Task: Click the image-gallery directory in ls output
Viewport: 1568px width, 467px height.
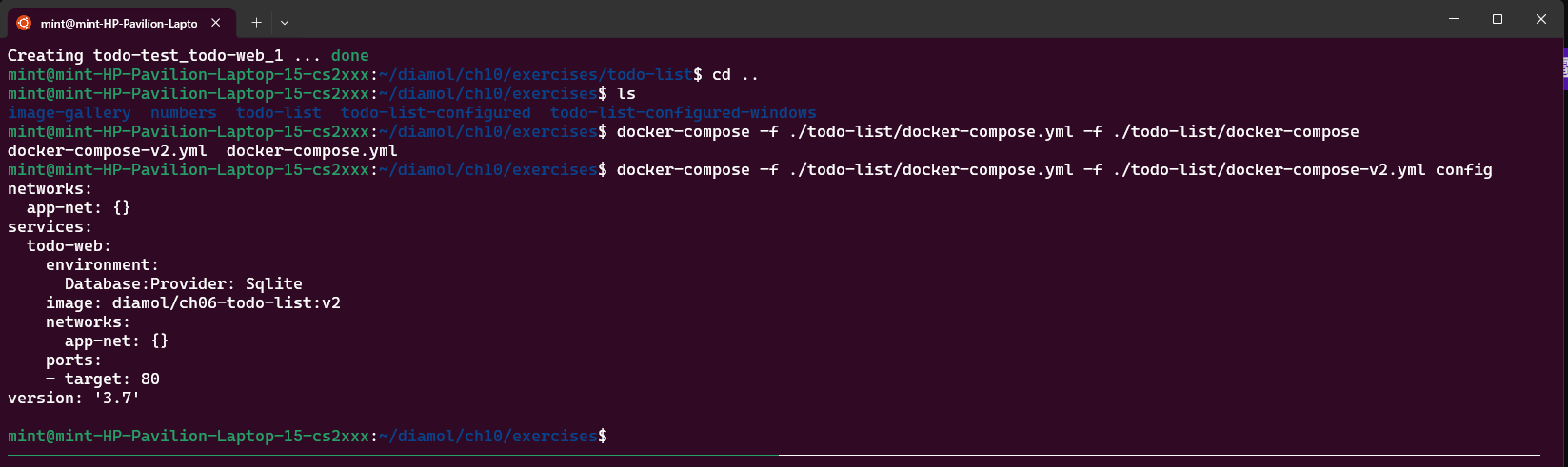Action: (69, 112)
